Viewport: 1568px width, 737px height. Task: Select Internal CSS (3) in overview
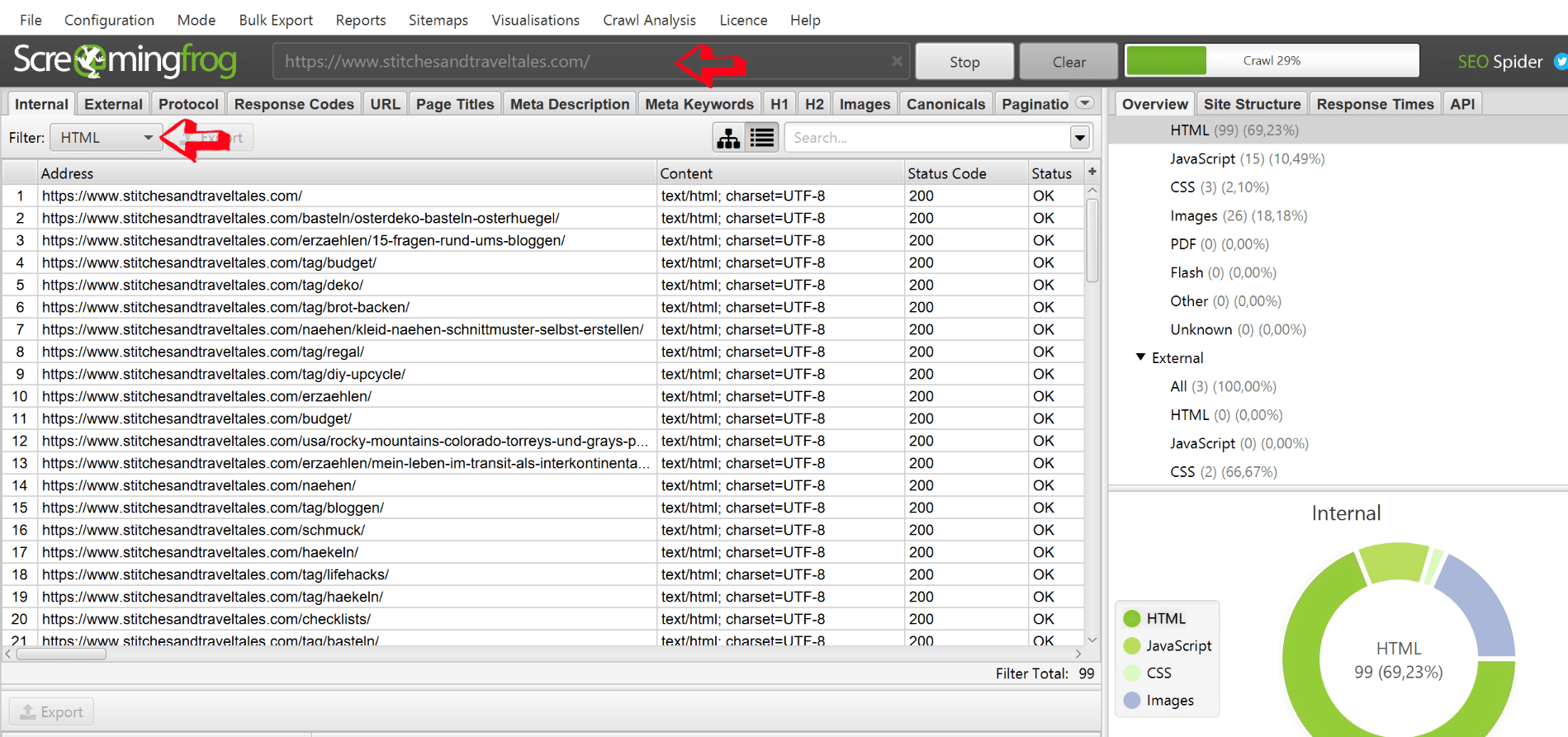(x=1219, y=187)
